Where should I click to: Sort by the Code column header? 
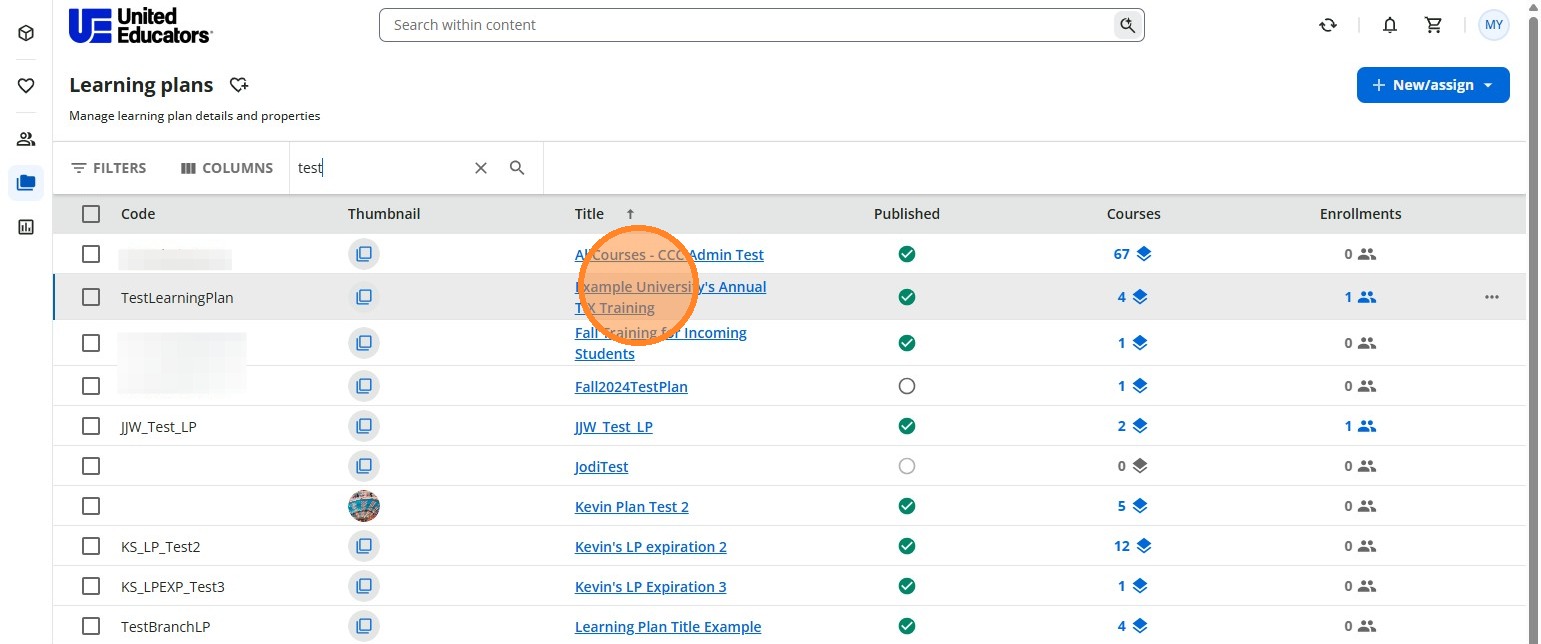138,213
